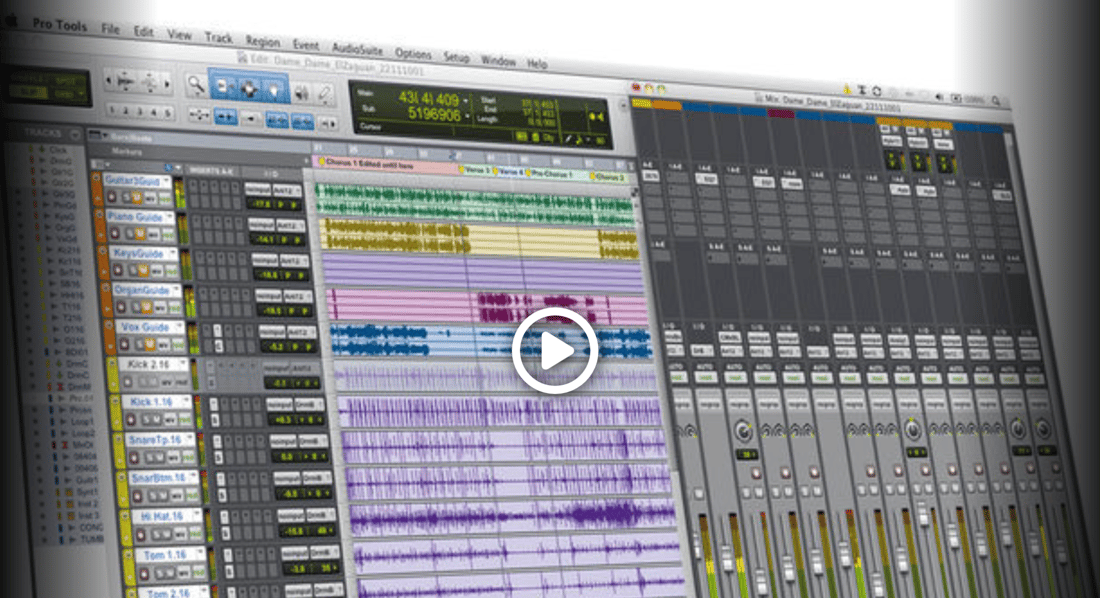1100x598 pixels.
Task: Record-enable the Vox Guide track
Action: pyautogui.click(x=124, y=345)
